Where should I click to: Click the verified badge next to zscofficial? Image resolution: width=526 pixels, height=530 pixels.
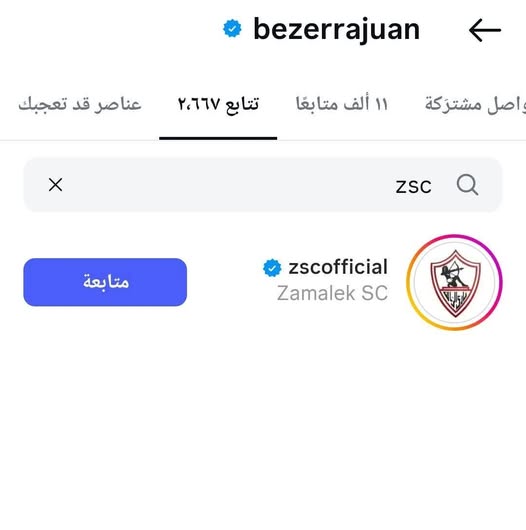(272, 268)
